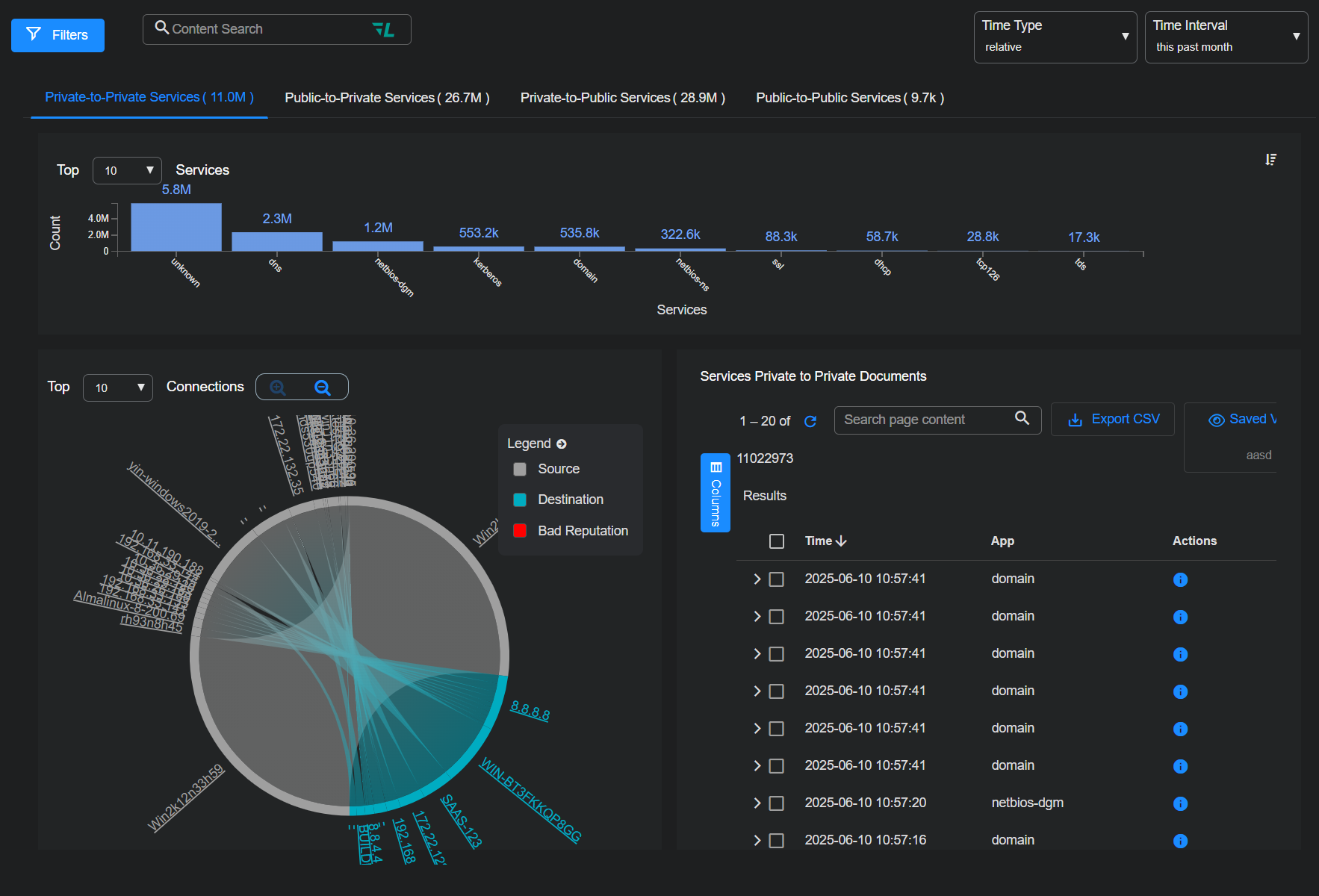Click the query language icon in Content Search
This screenshot has width=1319, height=896.
(383, 29)
